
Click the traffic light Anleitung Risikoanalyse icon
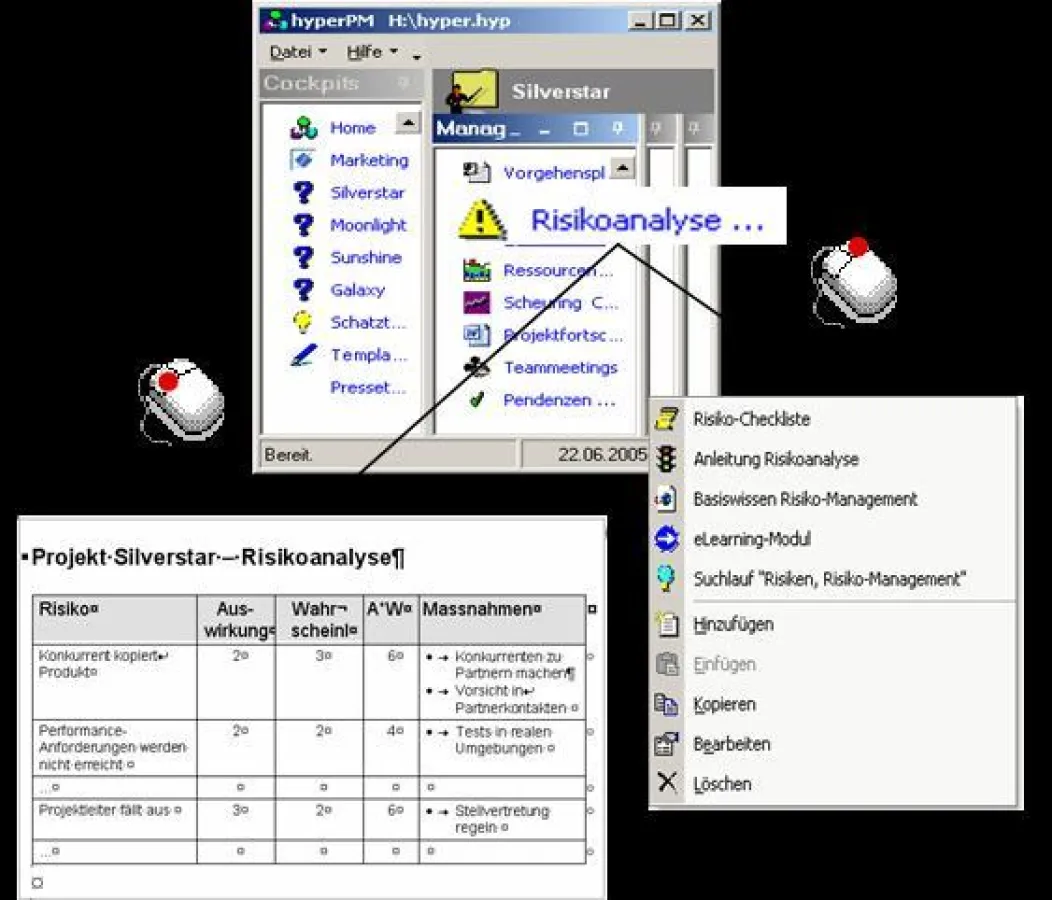coord(666,459)
